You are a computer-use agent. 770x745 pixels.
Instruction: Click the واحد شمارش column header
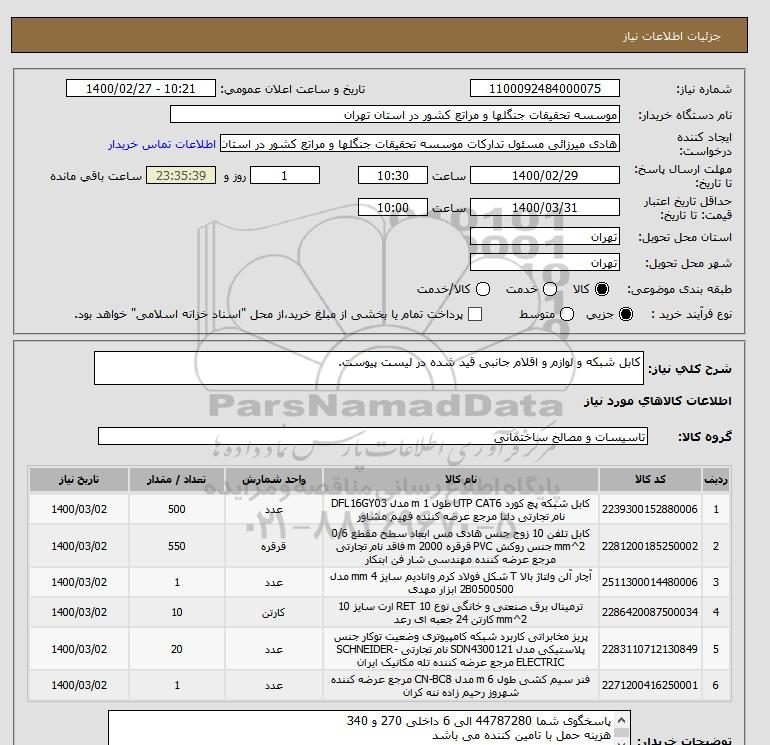(x=274, y=479)
